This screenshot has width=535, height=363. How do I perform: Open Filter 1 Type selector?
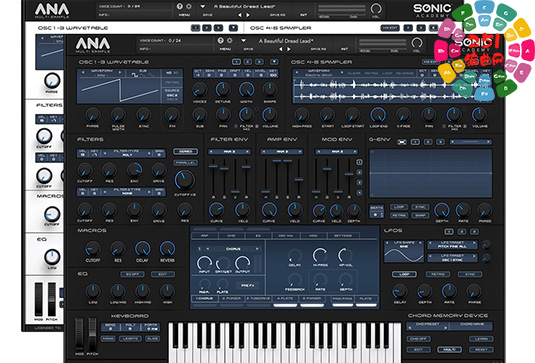tap(127, 153)
